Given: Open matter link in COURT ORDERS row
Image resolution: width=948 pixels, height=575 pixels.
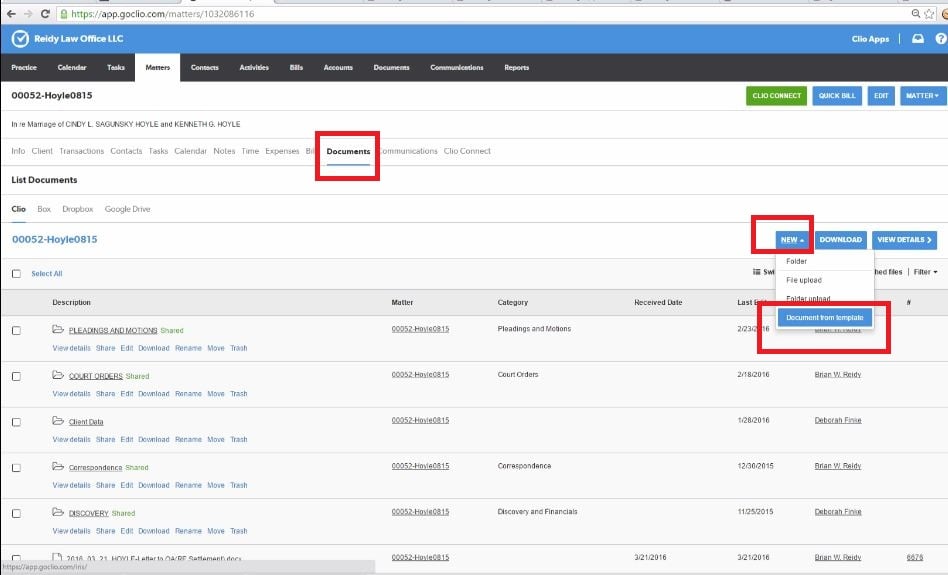Looking at the screenshot, I should pos(420,375).
